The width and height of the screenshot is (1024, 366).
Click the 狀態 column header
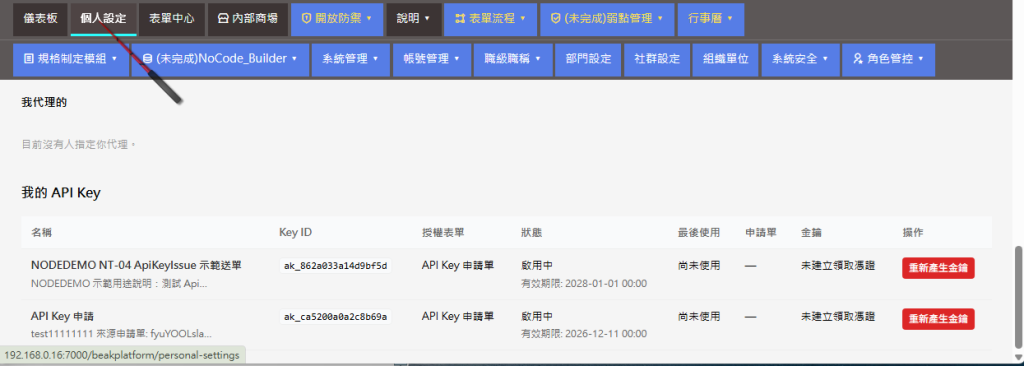click(532, 233)
